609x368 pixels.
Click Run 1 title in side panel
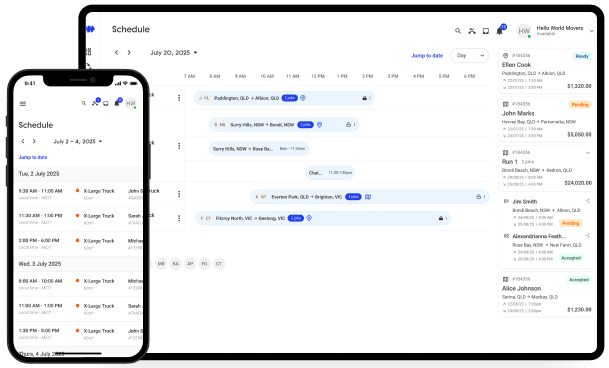pyautogui.click(x=509, y=162)
